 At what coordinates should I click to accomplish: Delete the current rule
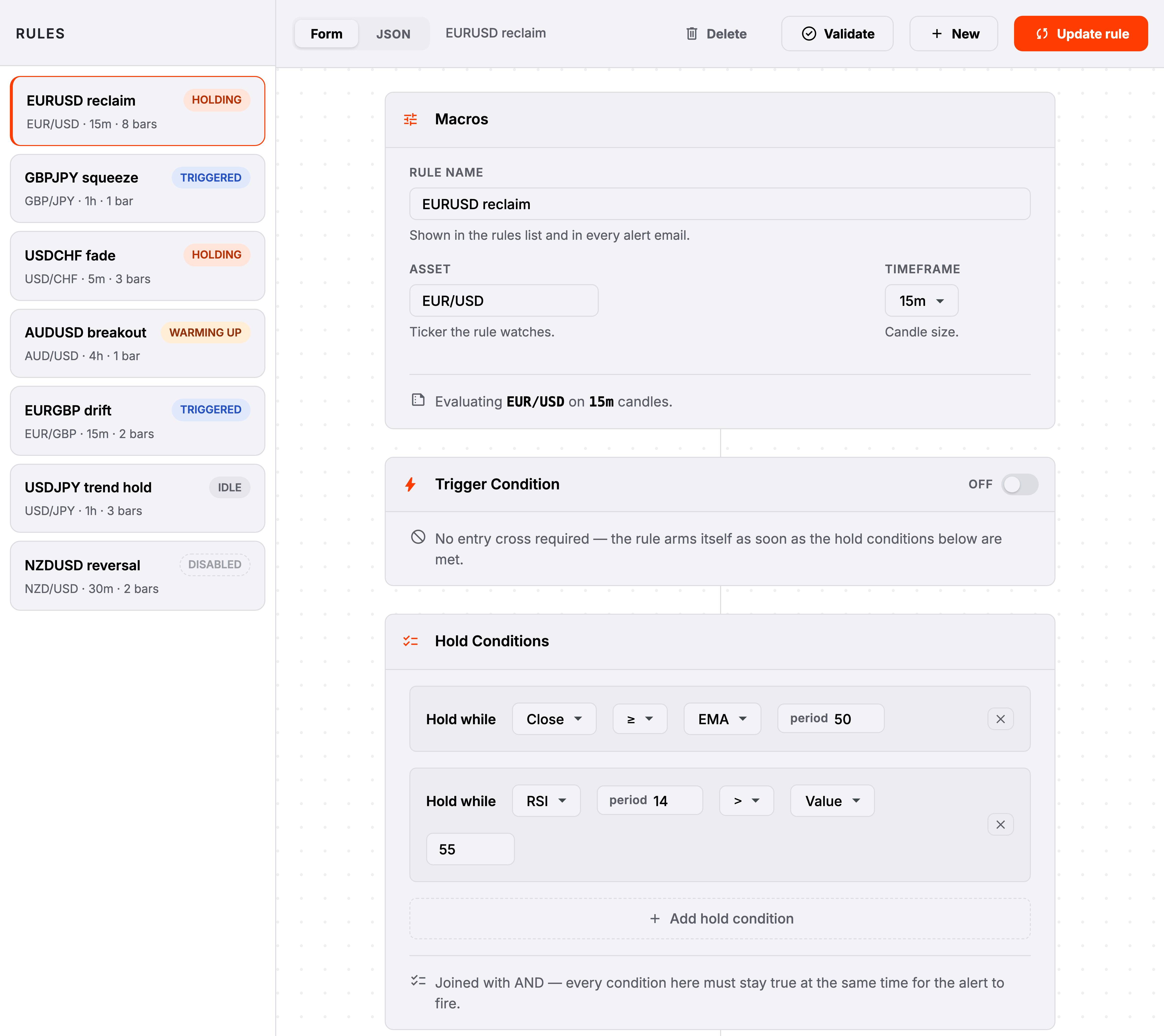(x=716, y=34)
